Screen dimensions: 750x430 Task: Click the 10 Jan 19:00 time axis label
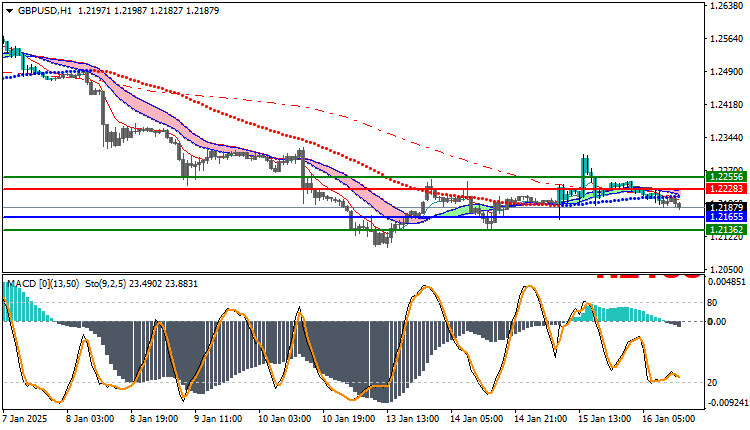point(349,419)
